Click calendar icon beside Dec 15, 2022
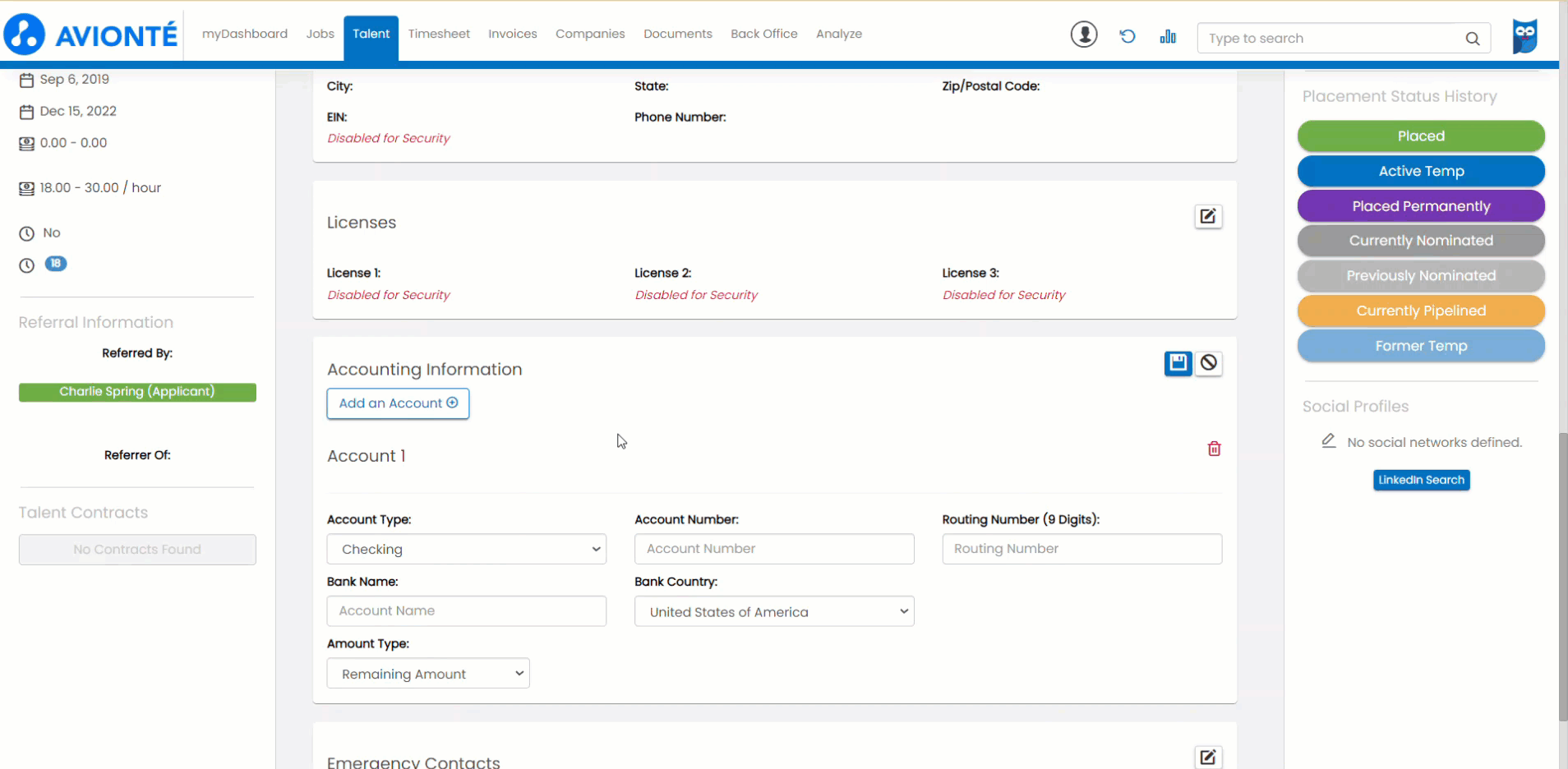 tap(26, 112)
